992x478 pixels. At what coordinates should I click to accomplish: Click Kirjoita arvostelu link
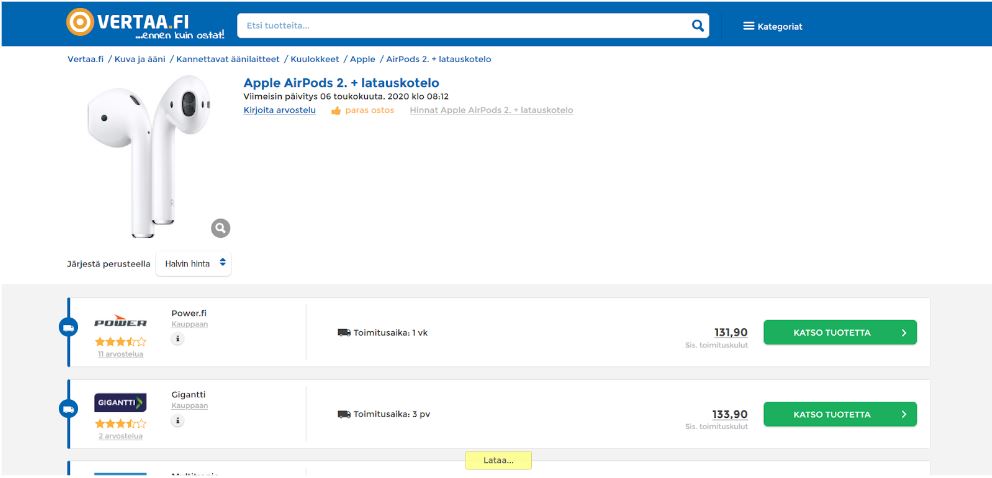(x=279, y=111)
